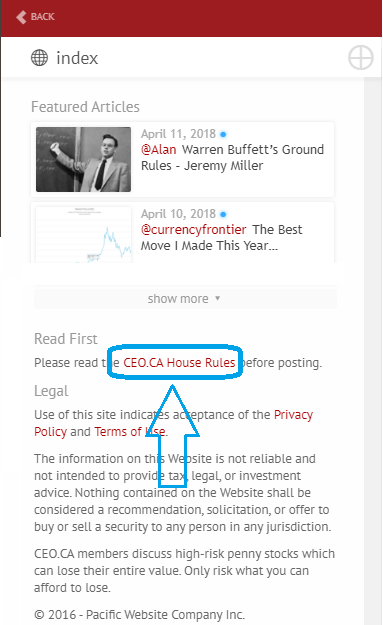Open the CEO.CA House Rules link
This screenshot has width=383, height=625.
(179, 363)
